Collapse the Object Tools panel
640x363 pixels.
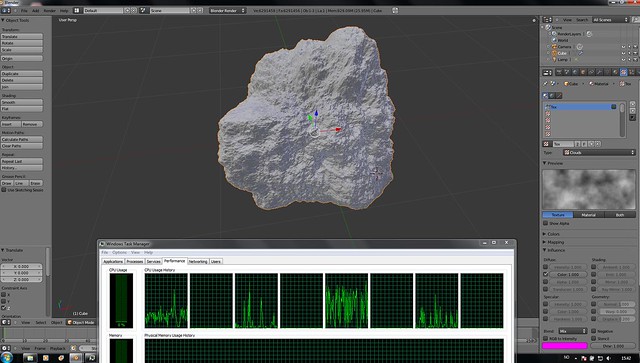click(16, 20)
